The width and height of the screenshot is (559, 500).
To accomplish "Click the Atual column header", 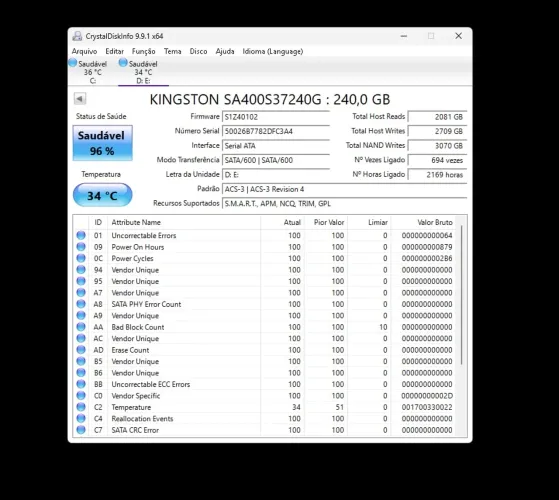I will coord(282,222).
